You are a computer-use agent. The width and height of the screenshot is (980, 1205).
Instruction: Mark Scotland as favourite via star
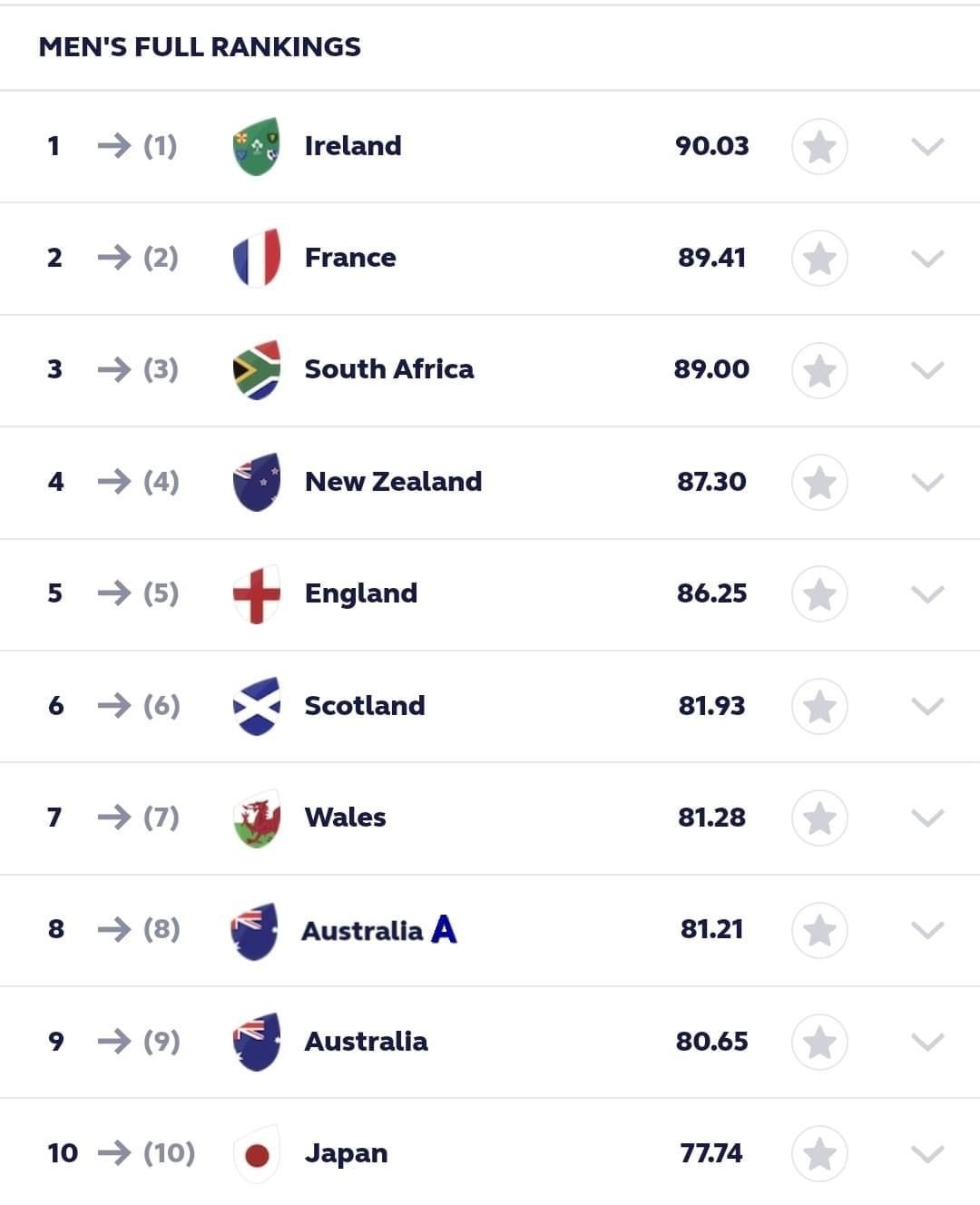[819, 706]
